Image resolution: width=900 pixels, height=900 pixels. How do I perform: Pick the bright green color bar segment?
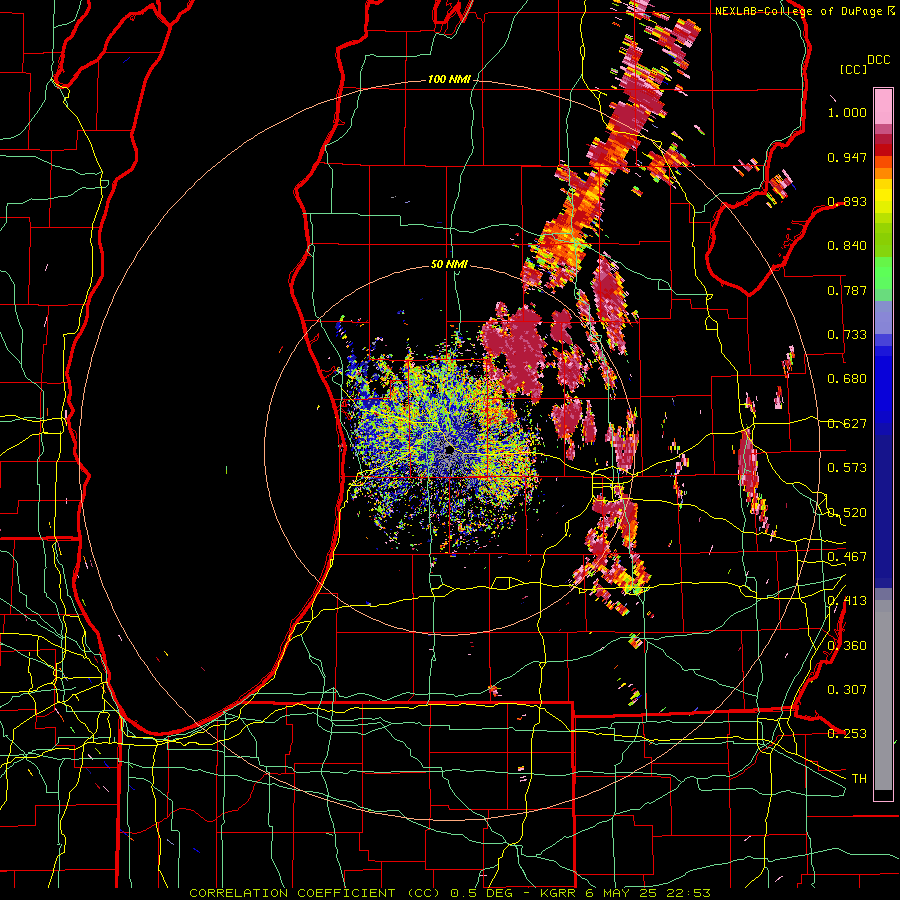click(x=883, y=273)
